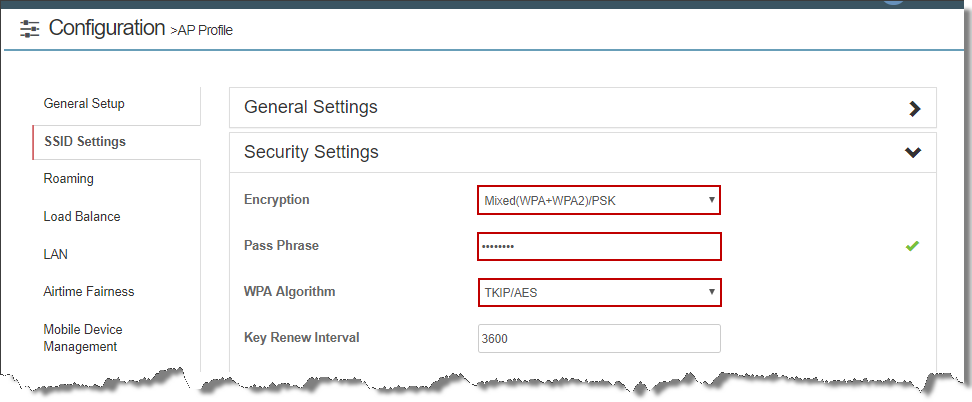
Task: Open the Airtime Fairness settings
Action: click(x=89, y=291)
